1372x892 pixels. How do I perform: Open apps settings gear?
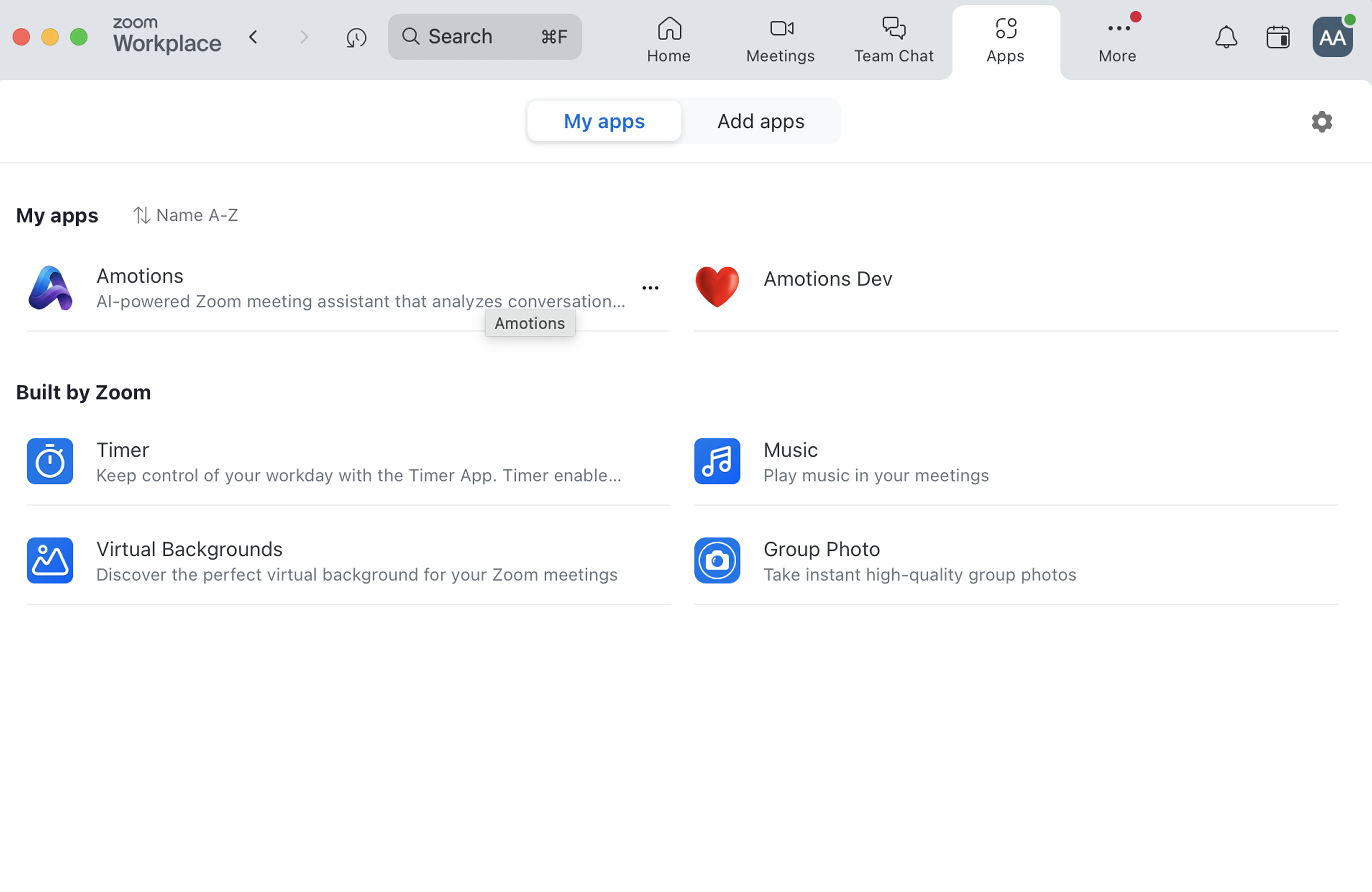coord(1321,122)
